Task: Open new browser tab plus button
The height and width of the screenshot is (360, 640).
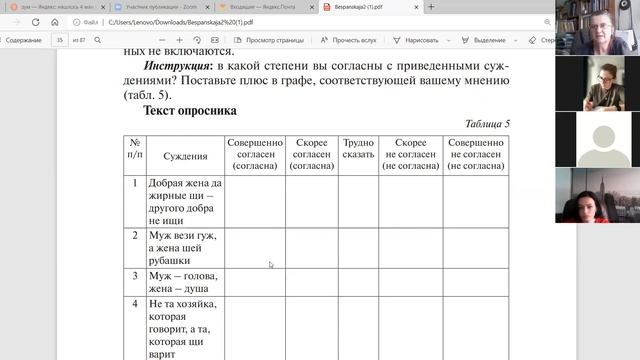Action: (431, 7)
